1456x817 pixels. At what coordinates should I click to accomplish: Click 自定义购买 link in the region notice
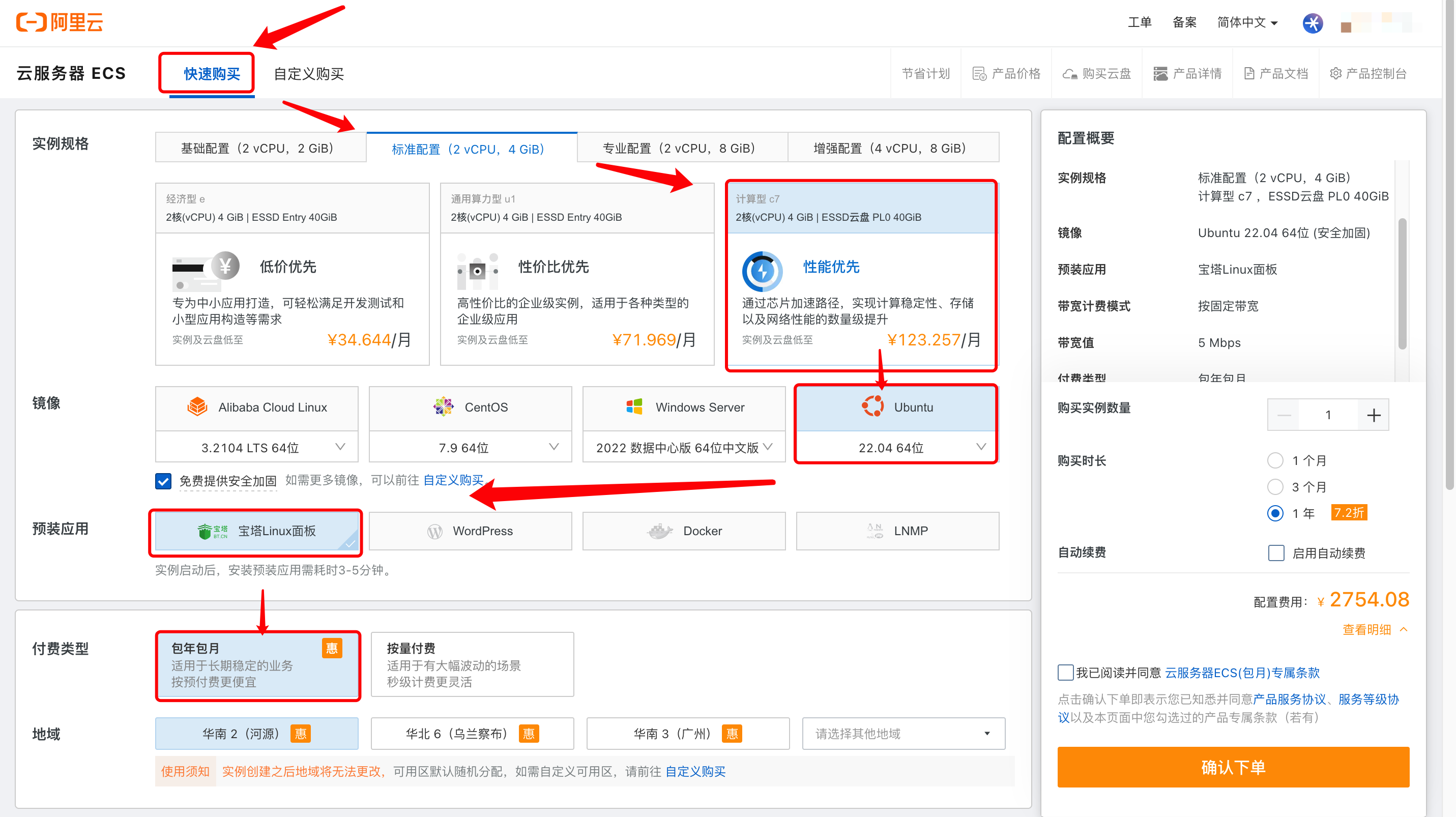(x=695, y=772)
